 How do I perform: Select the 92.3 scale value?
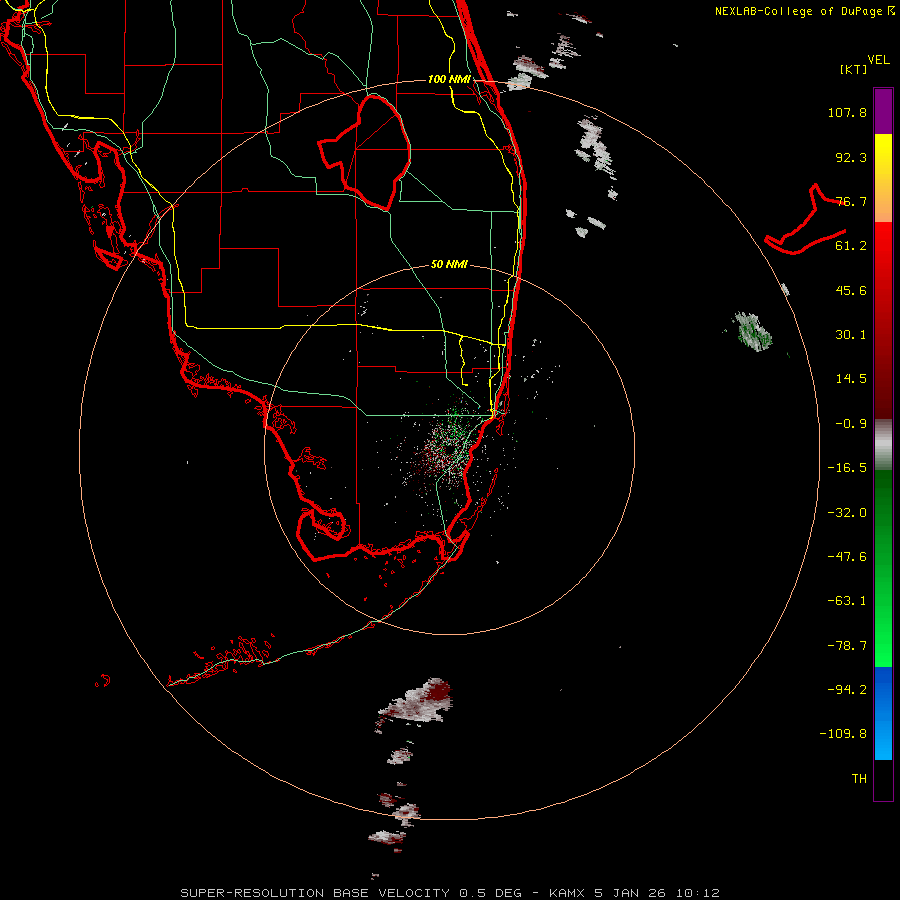pos(851,157)
